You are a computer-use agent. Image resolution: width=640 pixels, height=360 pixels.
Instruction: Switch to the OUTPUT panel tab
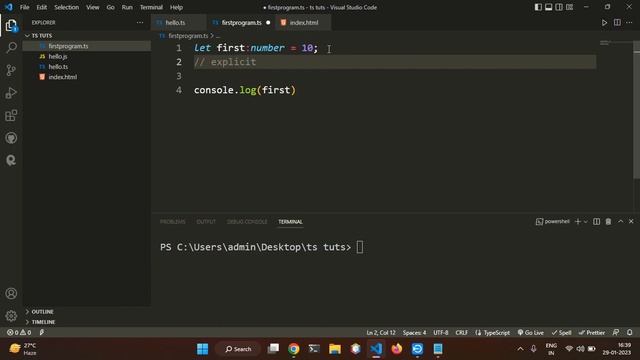(x=206, y=222)
